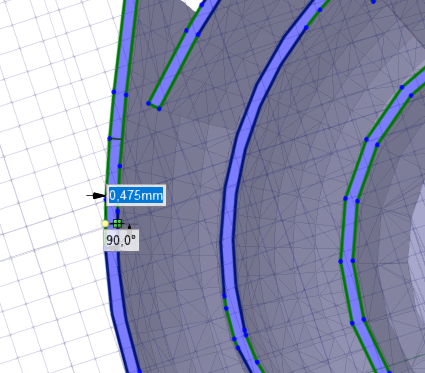This screenshot has width=425, height=373.
Task: Click the 0,475mm dimension input field
Action: click(136, 195)
